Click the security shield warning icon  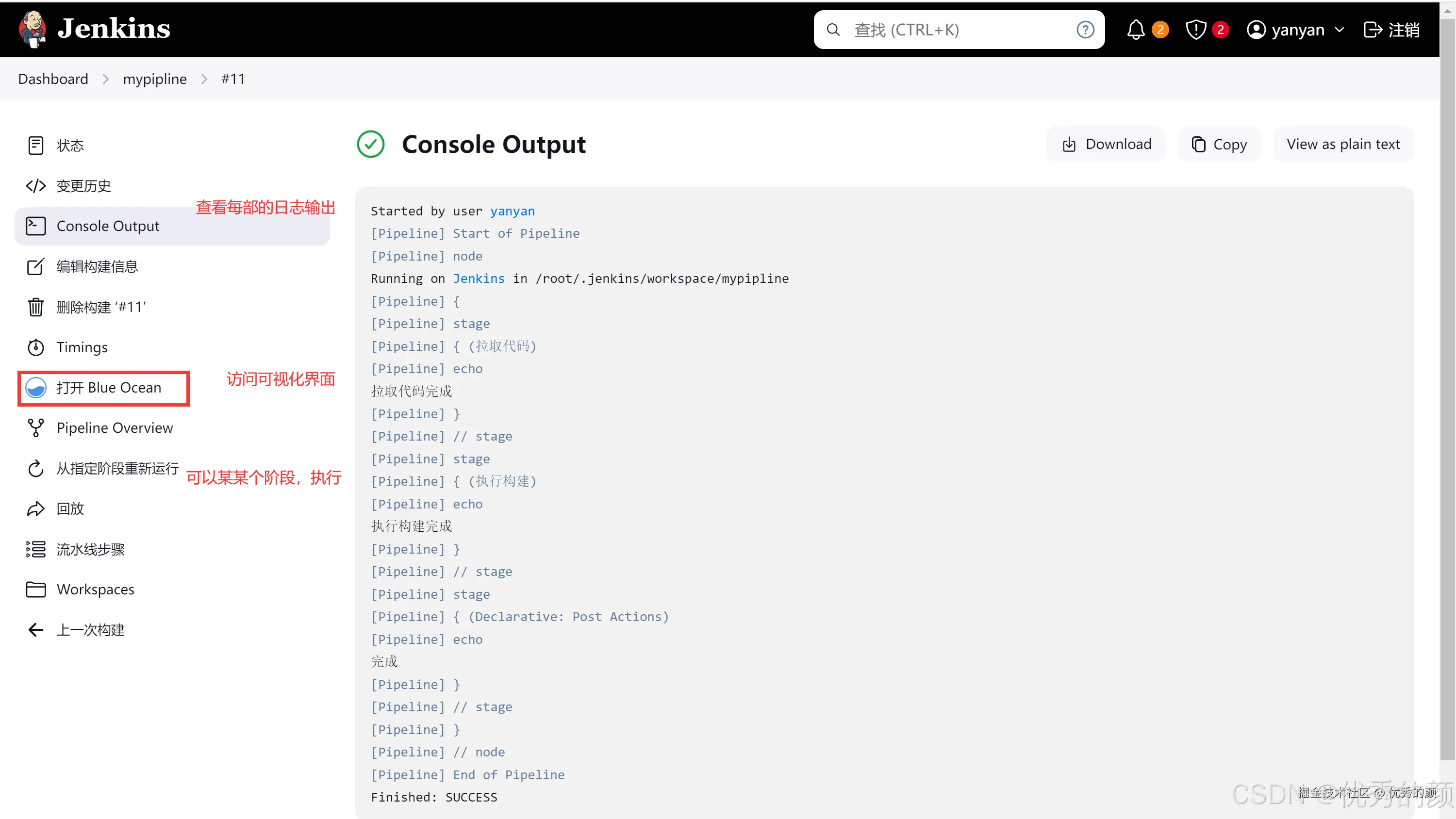pyautogui.click(x=1195, y=30)
